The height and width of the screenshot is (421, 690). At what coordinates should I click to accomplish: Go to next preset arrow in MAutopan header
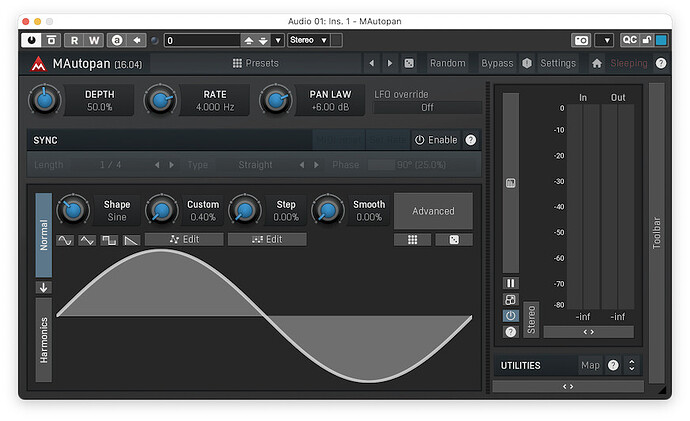(x=389, y=63)
